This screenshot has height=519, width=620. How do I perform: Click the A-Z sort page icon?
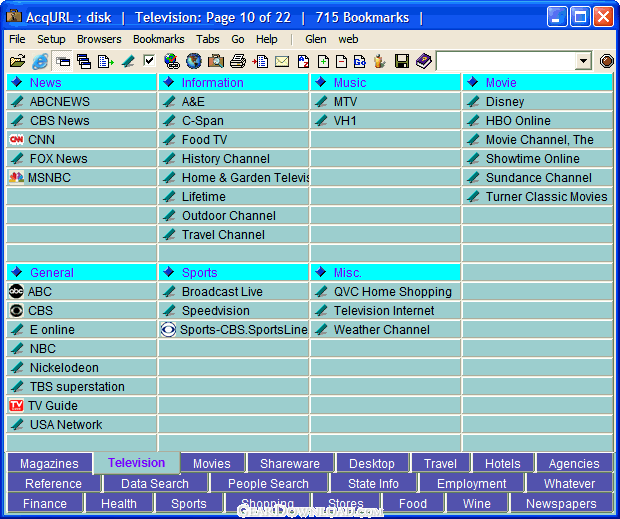(x=303, y=61)
